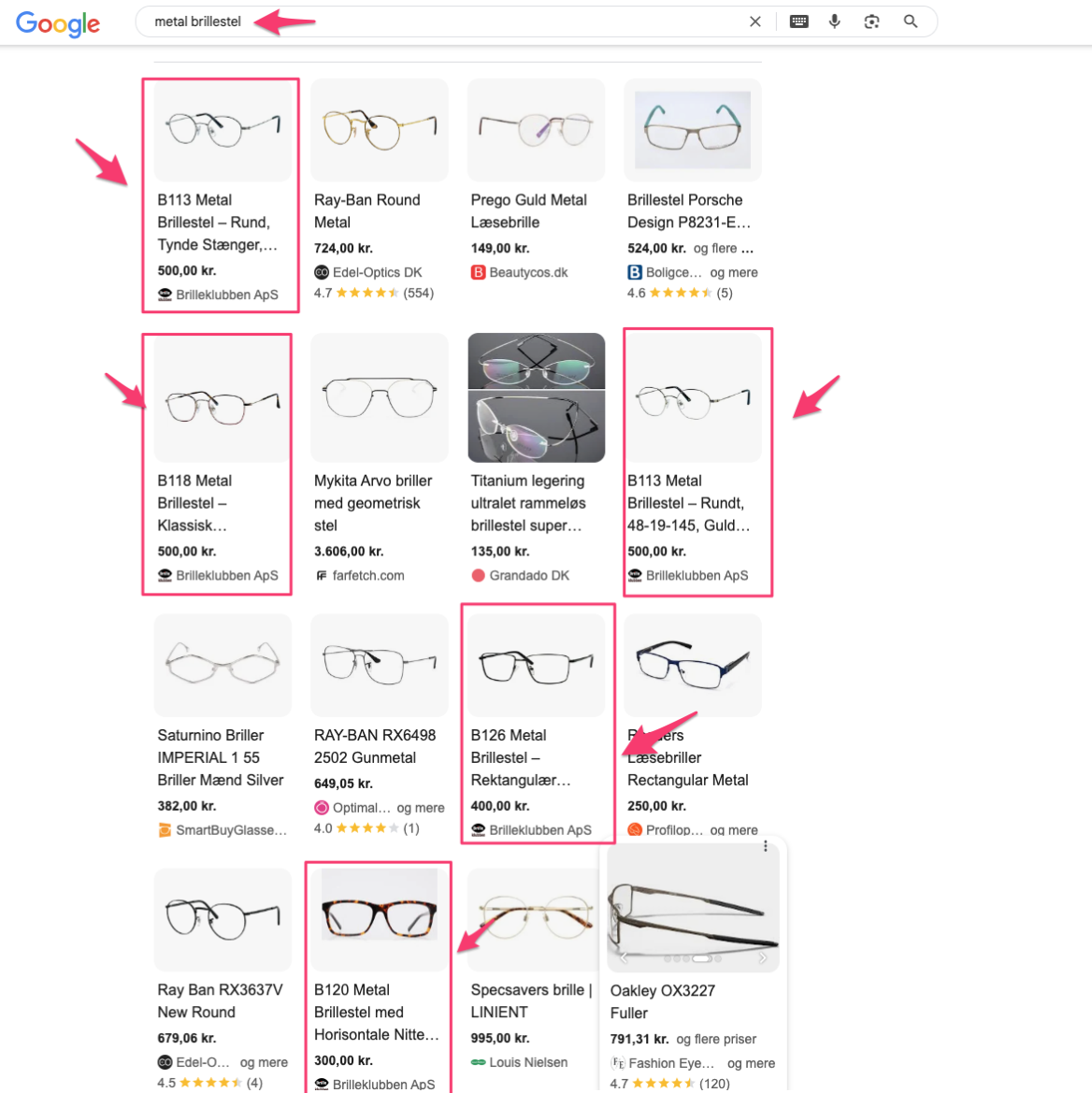This screenshot has height=1093, width=1092.
Task: Click farfetch.com seller name
Action: (x=368, y=576)
